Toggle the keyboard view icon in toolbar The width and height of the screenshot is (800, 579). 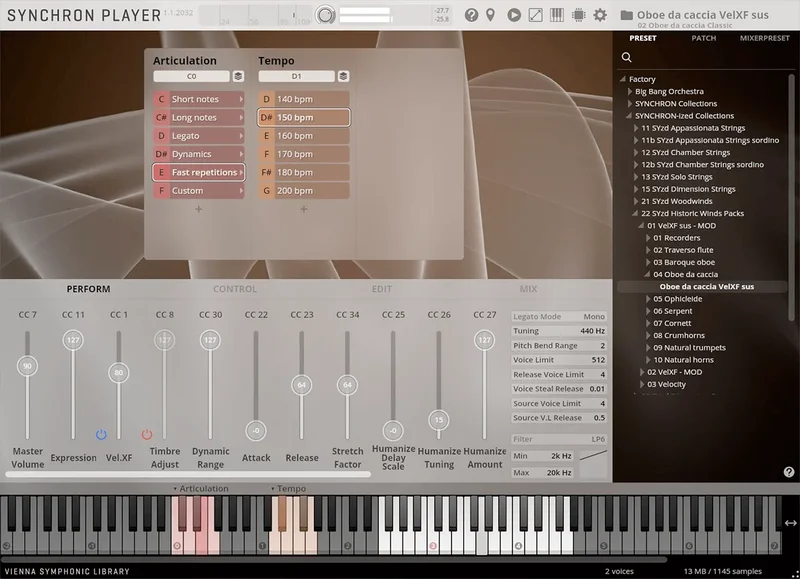(x=557, y=15)
